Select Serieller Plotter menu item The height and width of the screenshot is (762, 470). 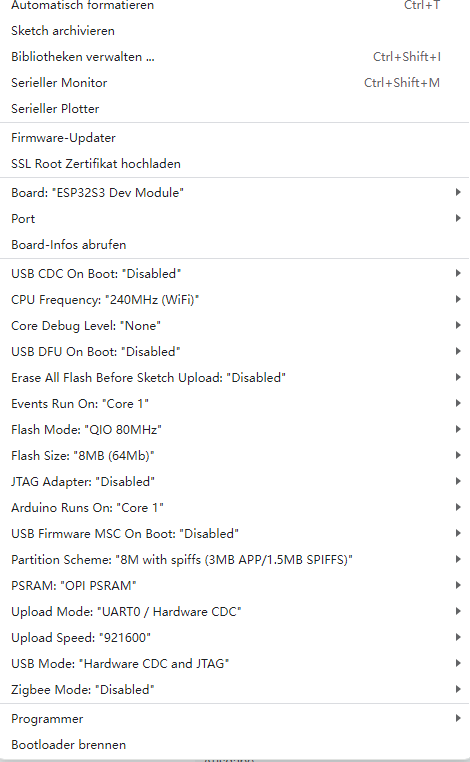click(x=235, y=109)
